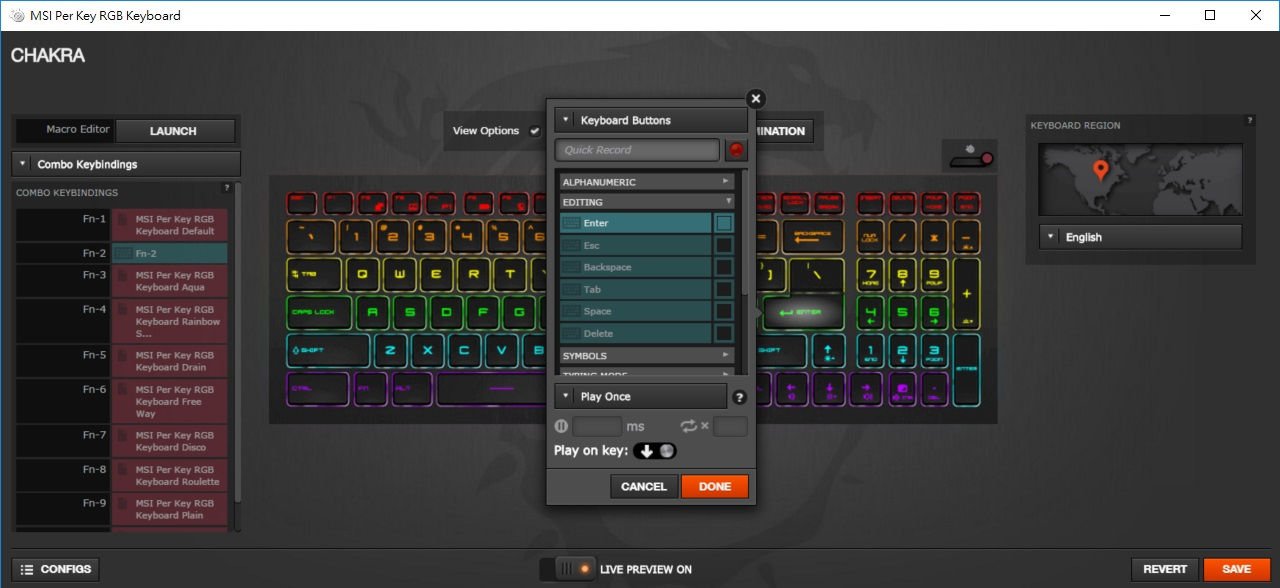
Task: Tick the checkbox next to Enter
Action: tap(724, 223)
